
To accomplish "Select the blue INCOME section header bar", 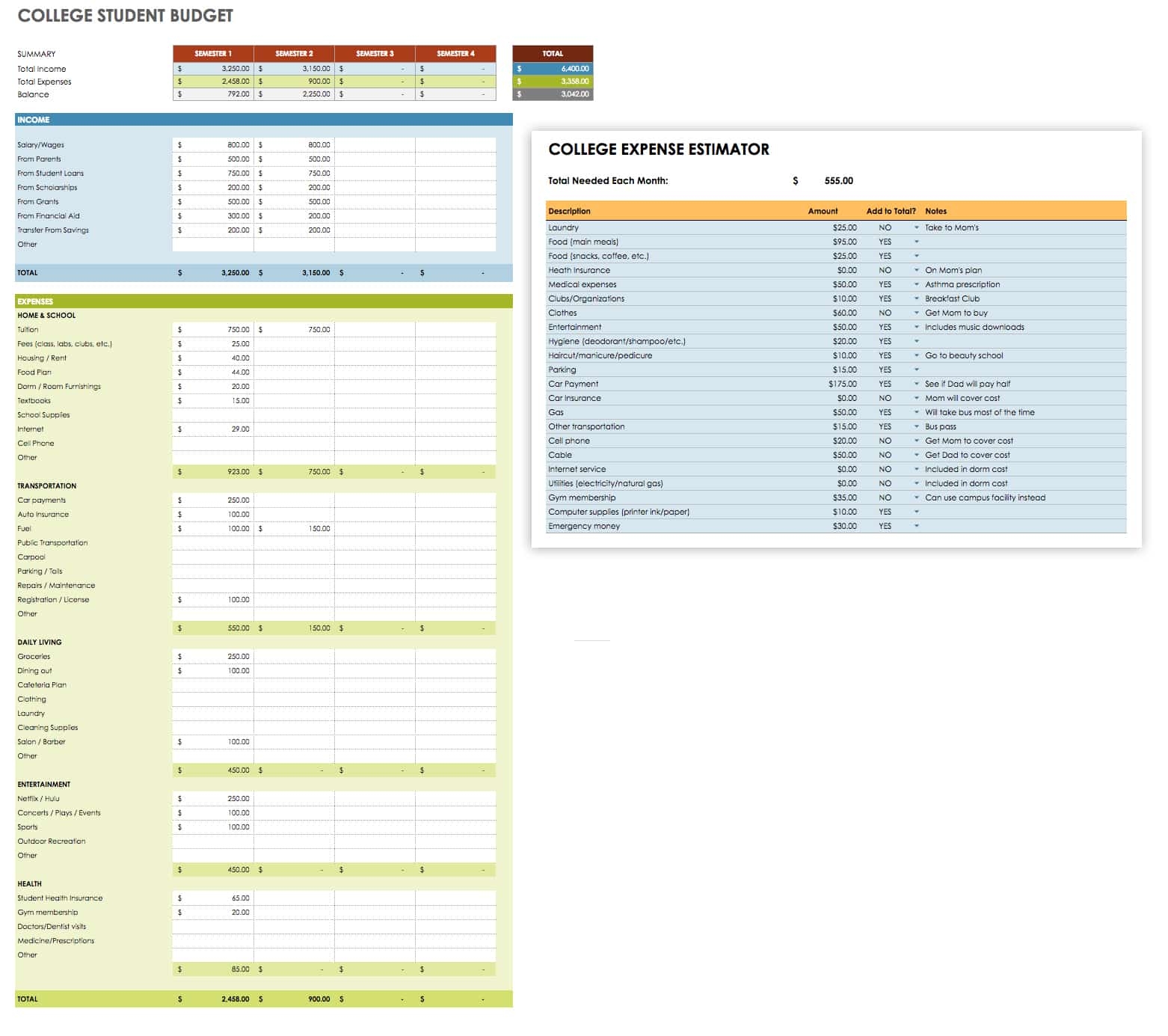I will click(263, 120).
